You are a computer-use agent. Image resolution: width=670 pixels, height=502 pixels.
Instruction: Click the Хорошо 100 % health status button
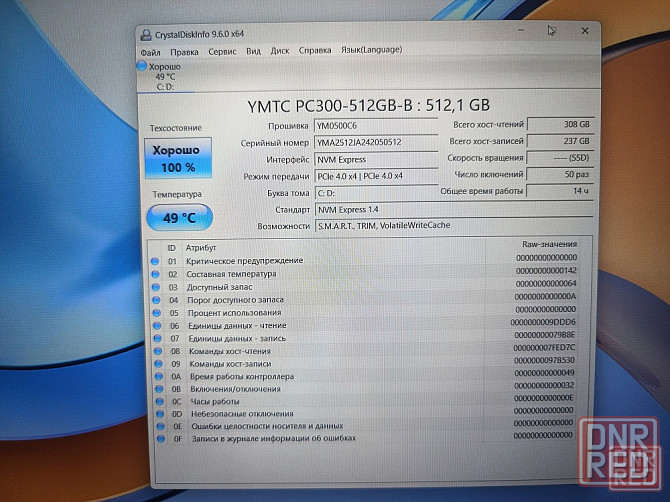tap(178, 158)
